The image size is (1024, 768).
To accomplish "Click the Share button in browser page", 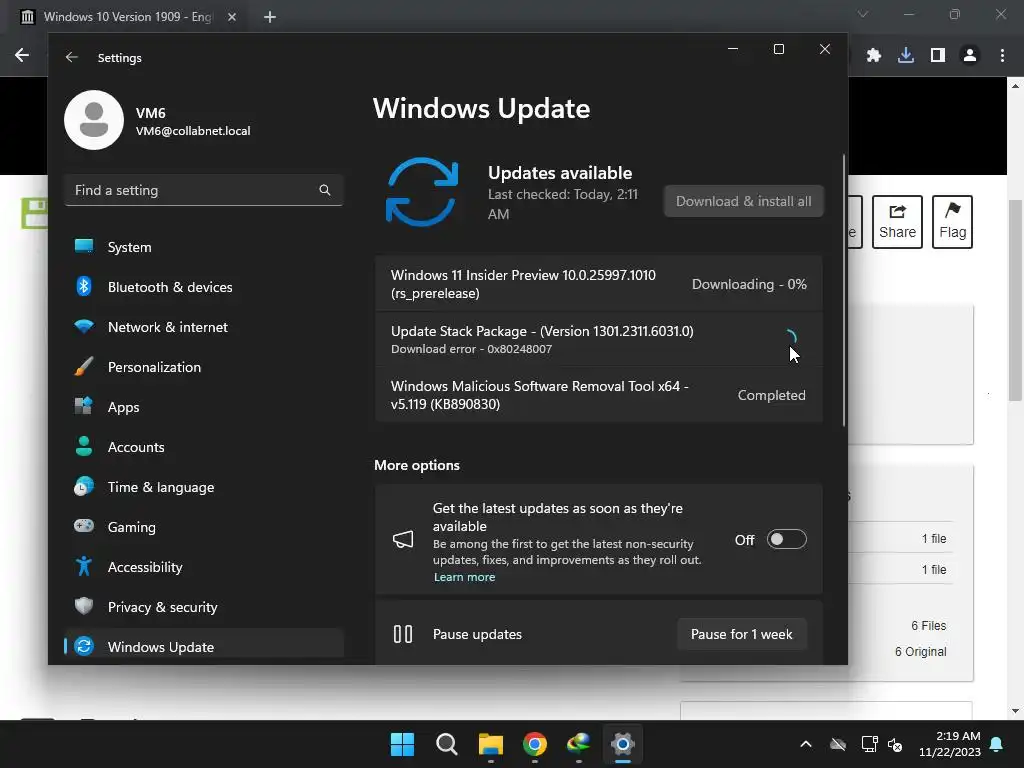I will pos(897,221).
